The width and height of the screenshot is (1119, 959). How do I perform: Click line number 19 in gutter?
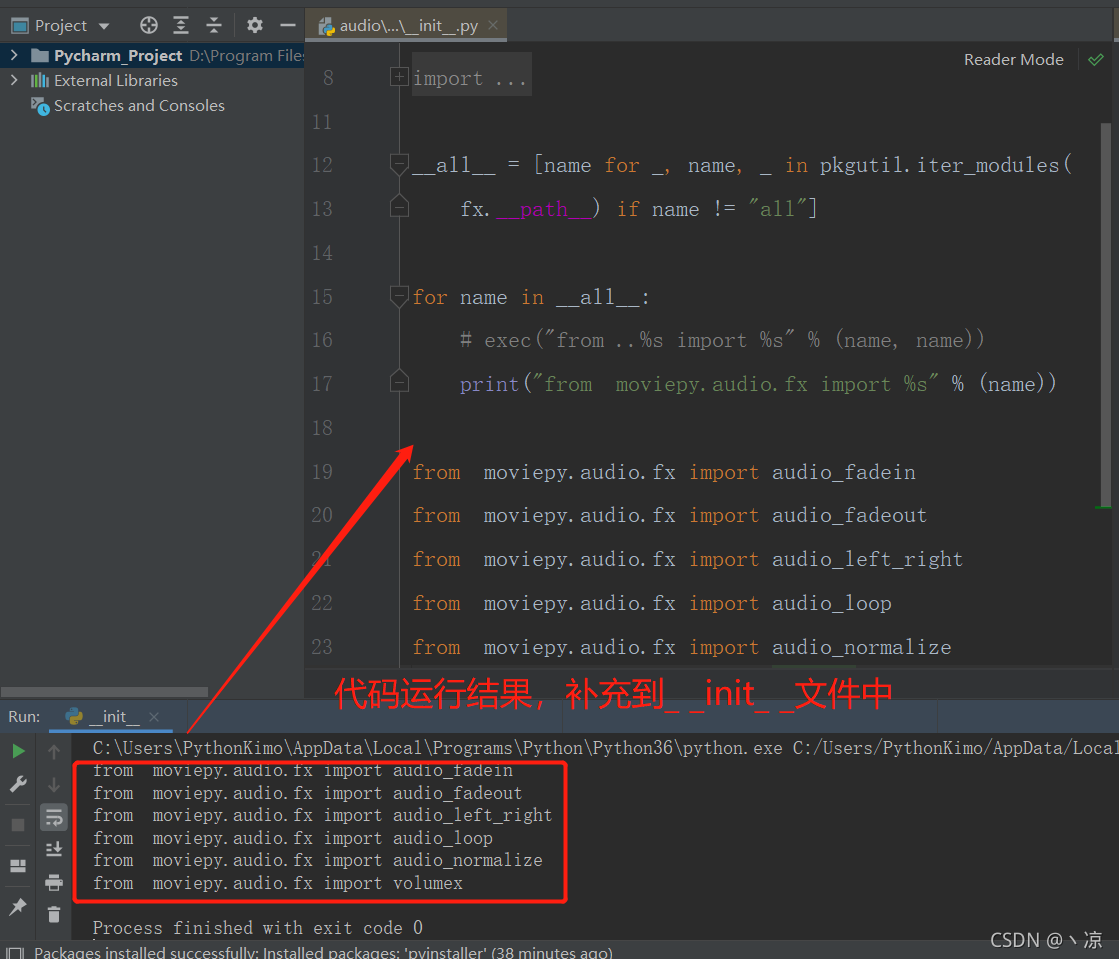[322, 472]
